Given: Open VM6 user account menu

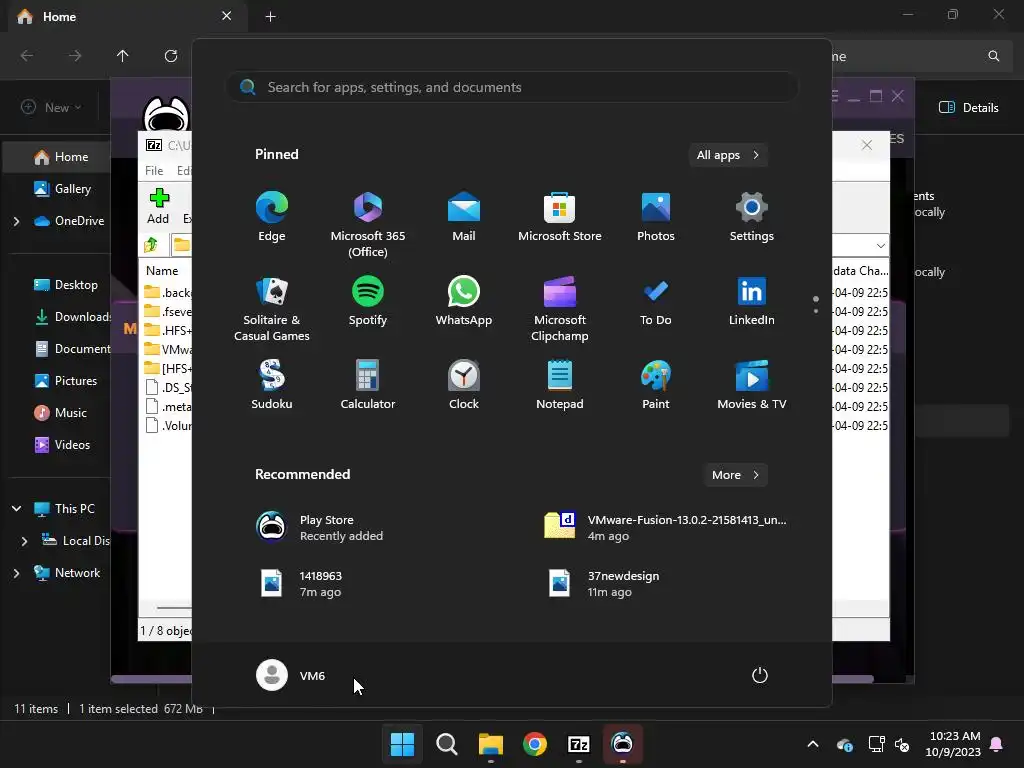Looking at the screenshot, I should tap(291, 675).
